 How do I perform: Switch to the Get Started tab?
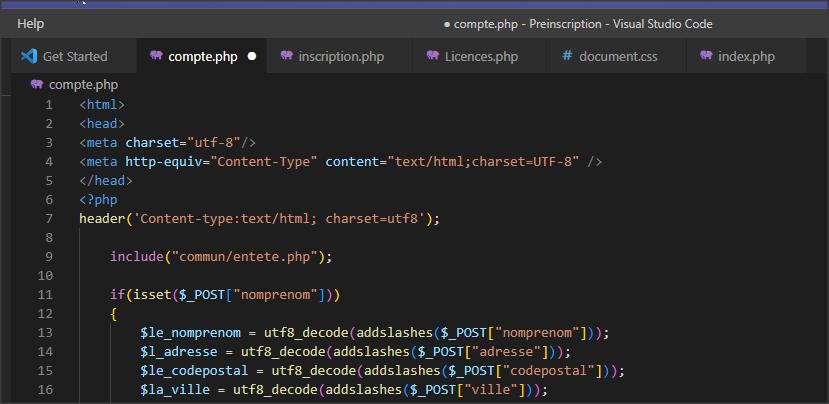(73, 56)
